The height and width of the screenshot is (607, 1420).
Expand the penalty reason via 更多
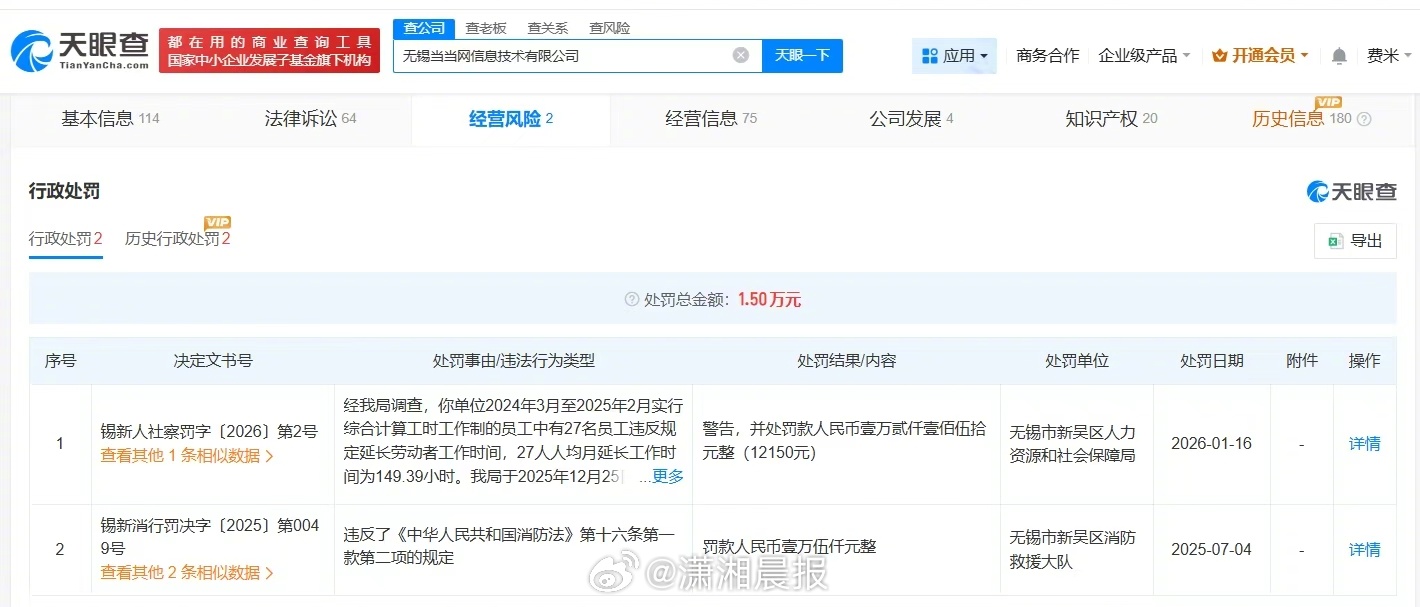668,477
